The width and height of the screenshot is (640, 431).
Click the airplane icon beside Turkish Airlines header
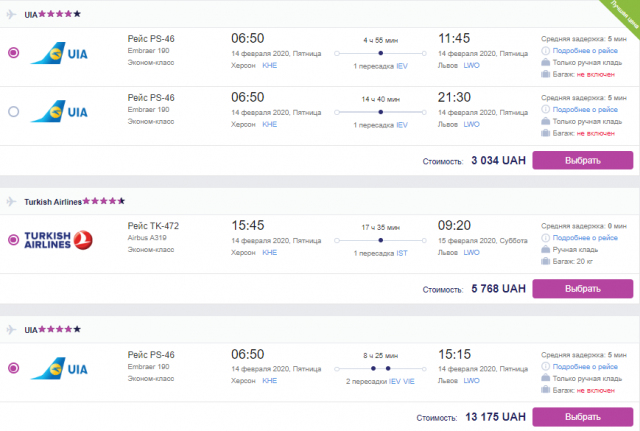coord(11,202)
